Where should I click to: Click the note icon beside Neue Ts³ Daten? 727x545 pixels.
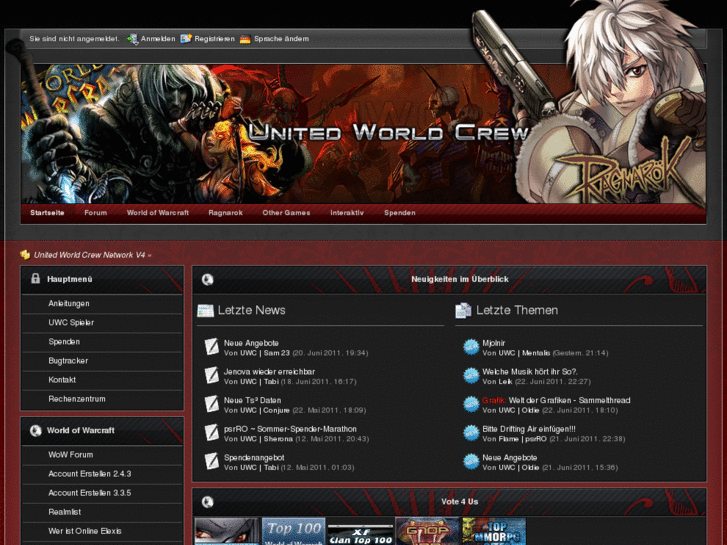(211, 404)
